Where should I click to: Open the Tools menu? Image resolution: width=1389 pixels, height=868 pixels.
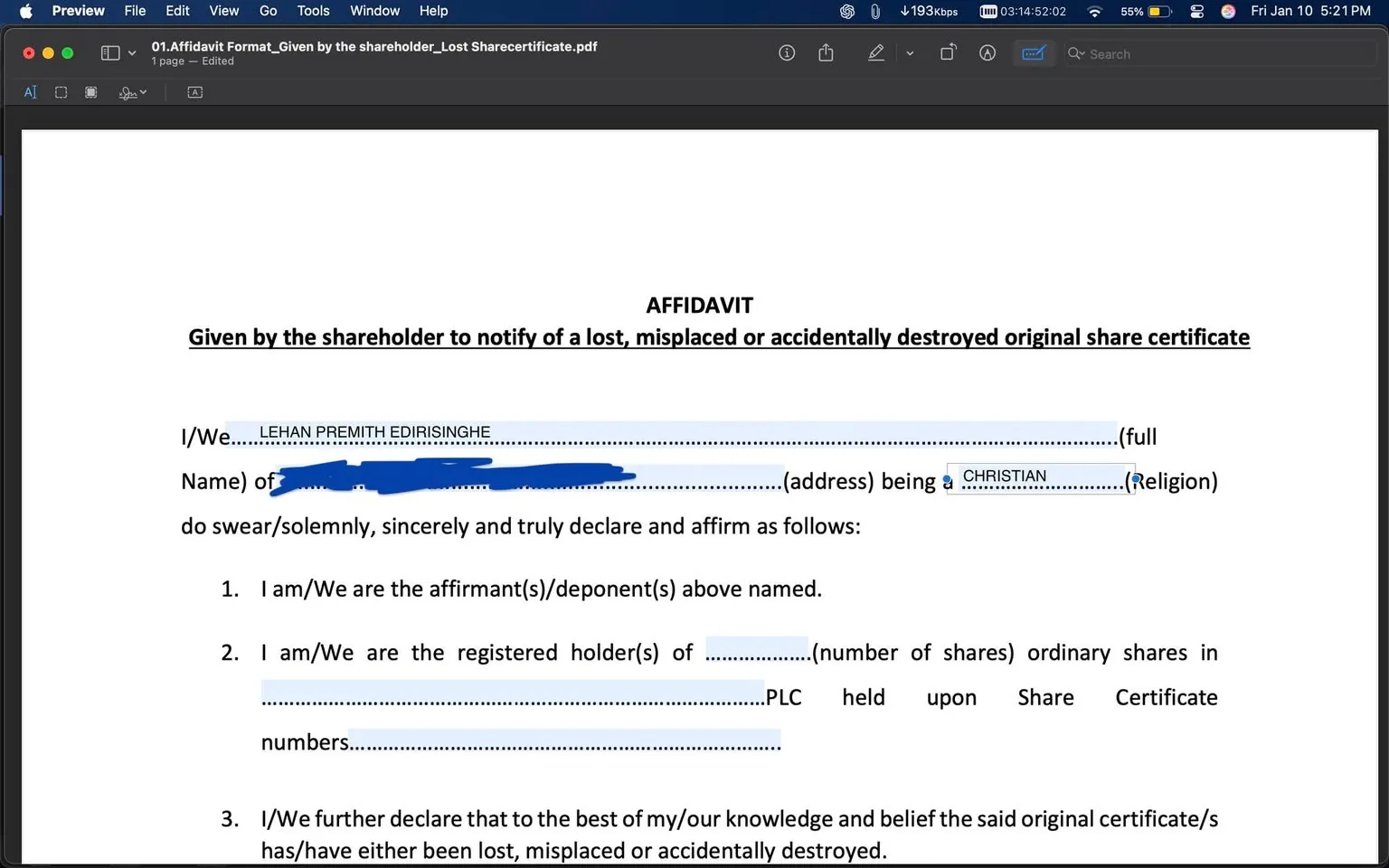pos(313,11)
